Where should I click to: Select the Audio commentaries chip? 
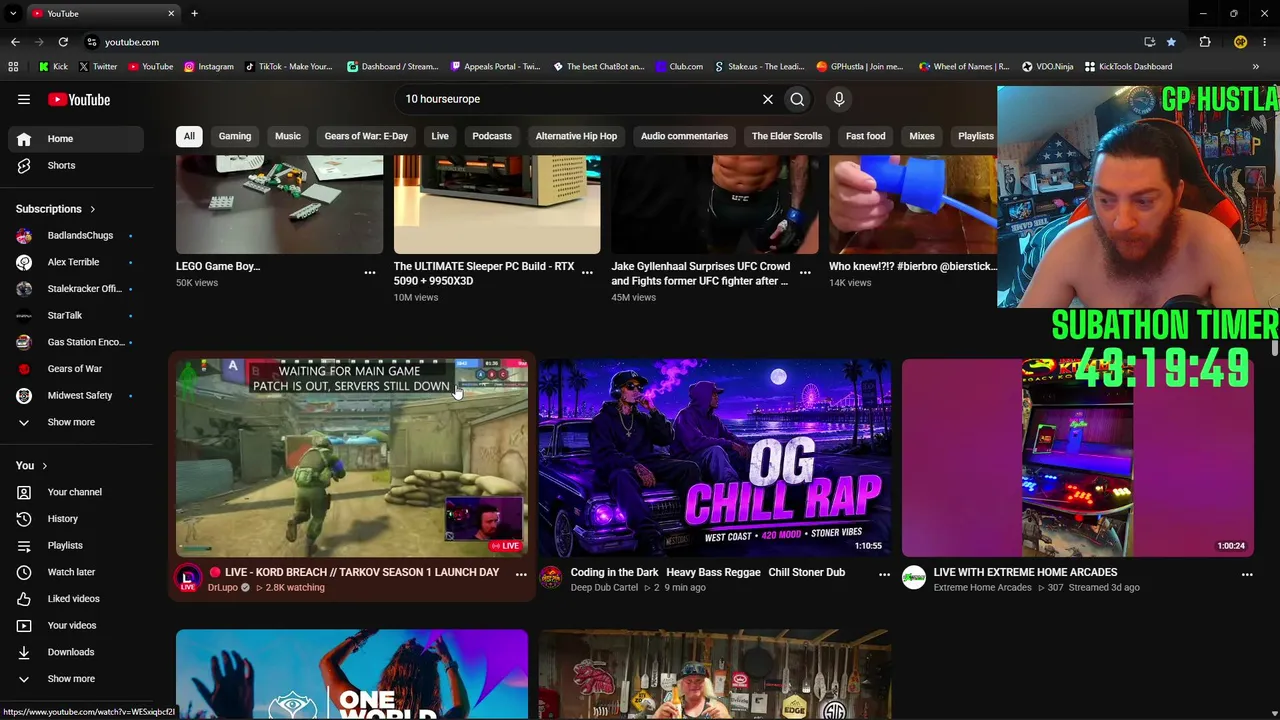[x=684, y=136]
